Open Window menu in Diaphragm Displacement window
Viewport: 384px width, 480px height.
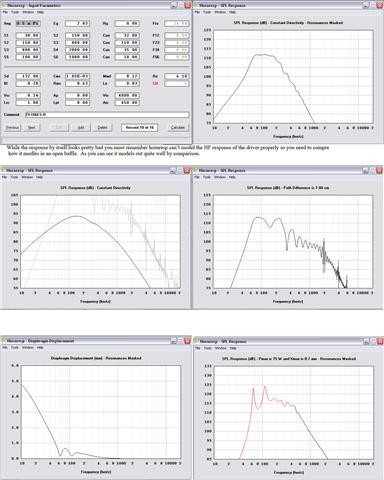pyautogui.click(x=28, y=348)
